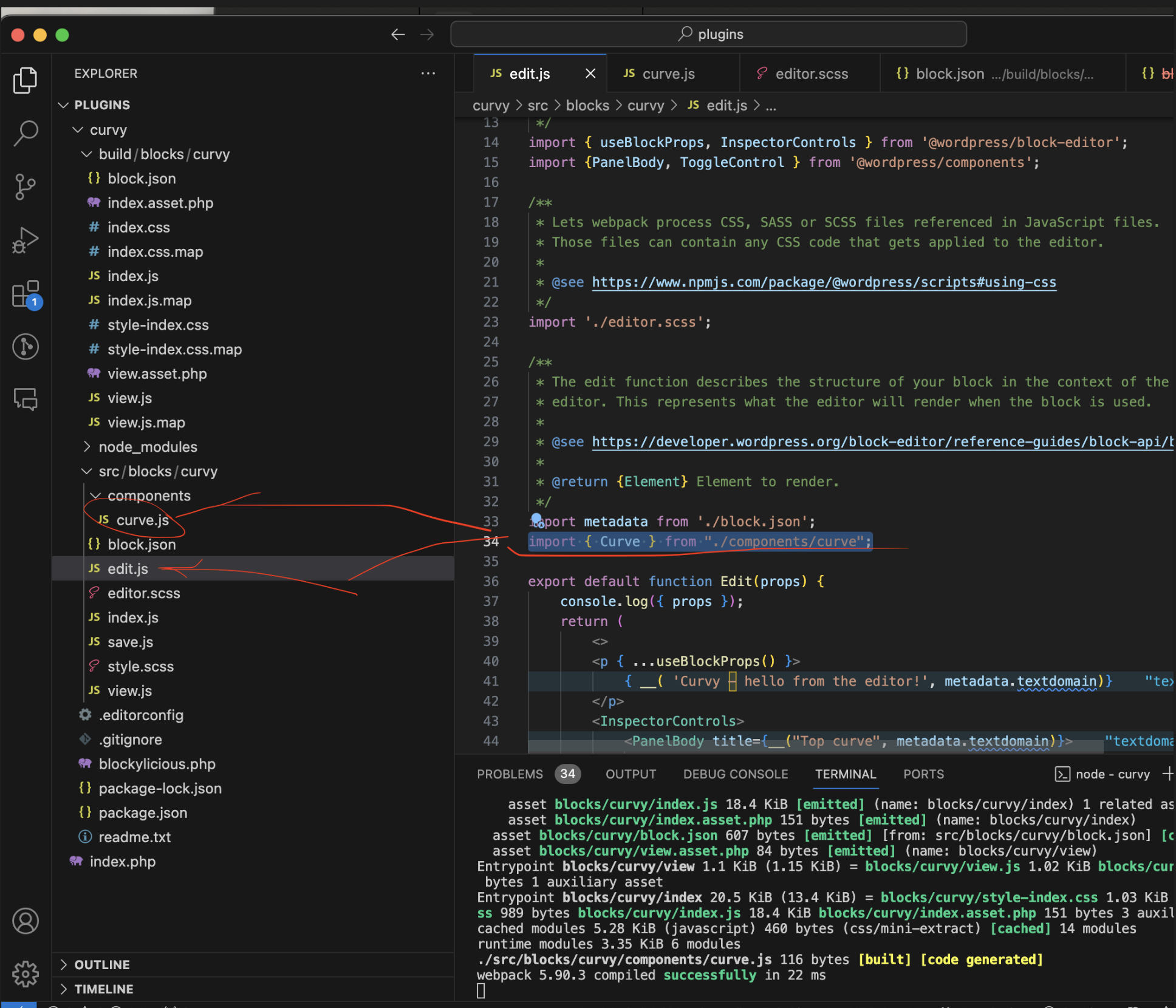
Task: Open the Explorer view icon
Action: 26,80
